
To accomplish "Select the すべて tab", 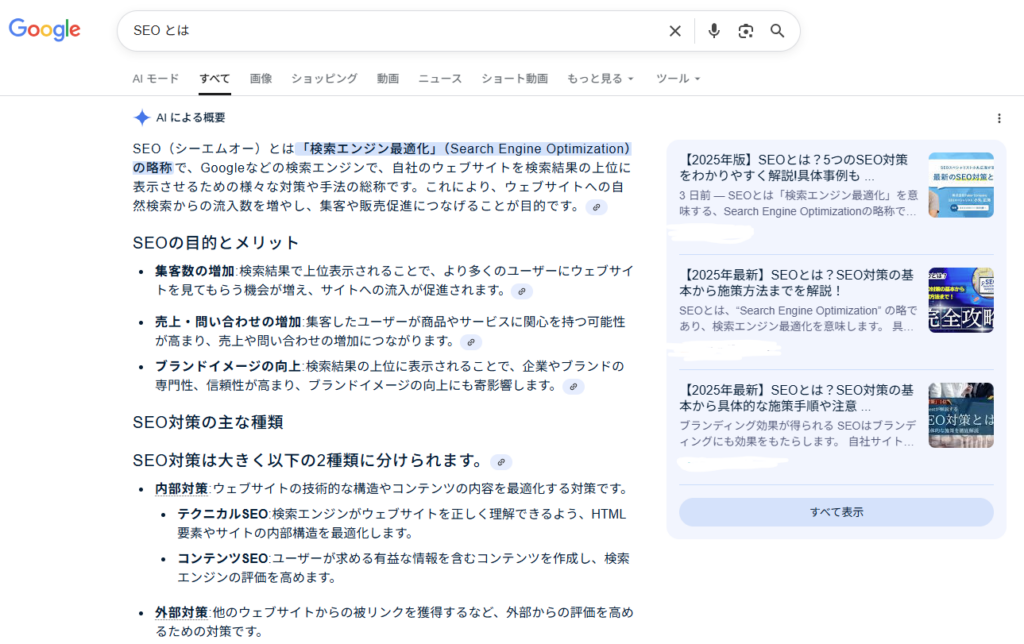I will pos(215,78).
